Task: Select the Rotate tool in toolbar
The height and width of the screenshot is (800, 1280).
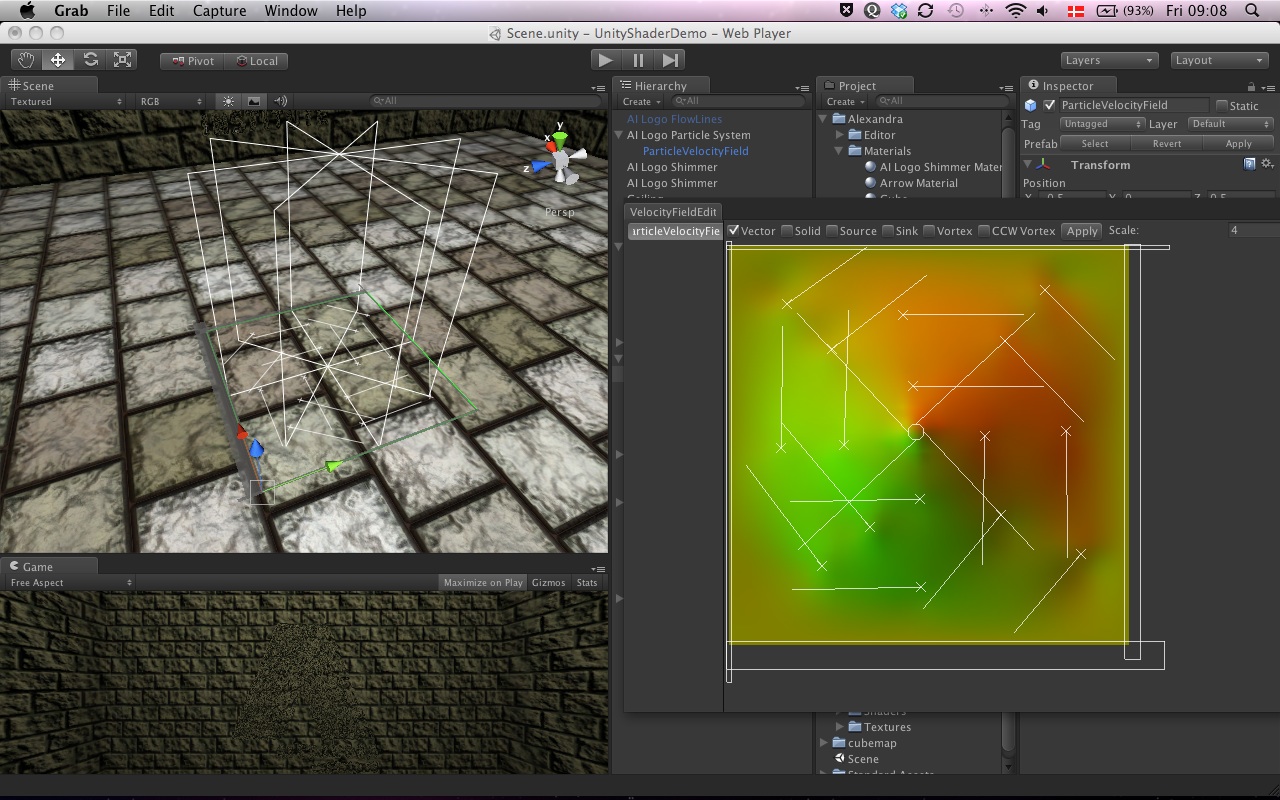Action: click(x=90, y=60)
